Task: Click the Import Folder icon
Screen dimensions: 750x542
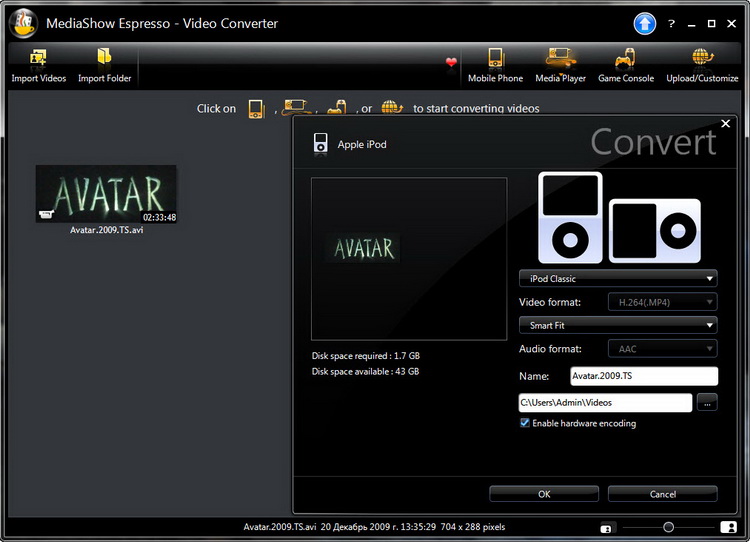Action: click(104, 58)
